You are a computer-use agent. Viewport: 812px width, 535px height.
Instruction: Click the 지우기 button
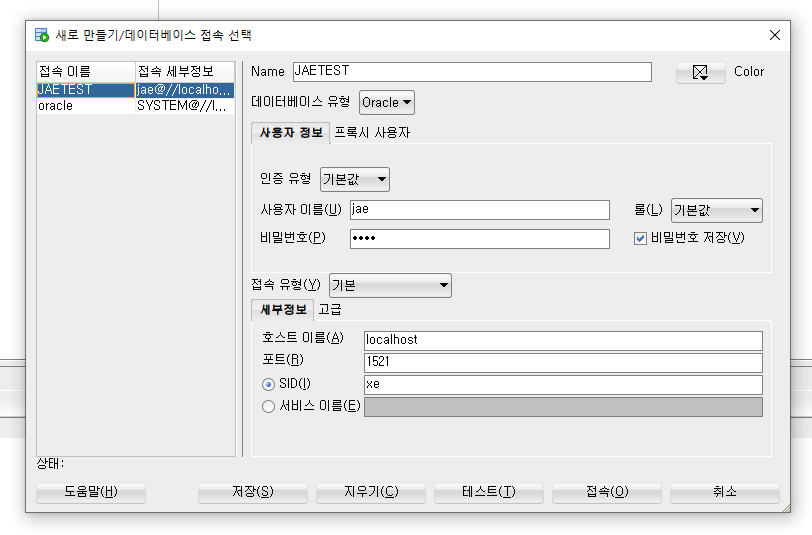coord(371,492)
